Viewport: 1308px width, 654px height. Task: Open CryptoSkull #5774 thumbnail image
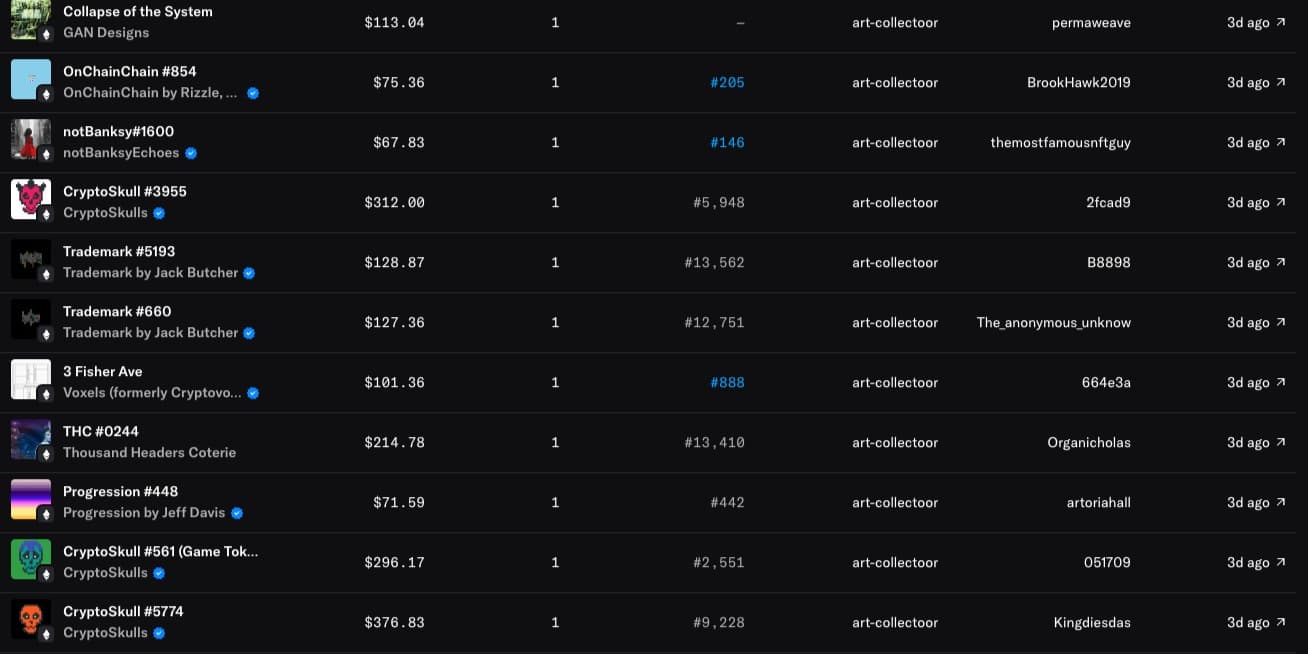click(31, 620)
